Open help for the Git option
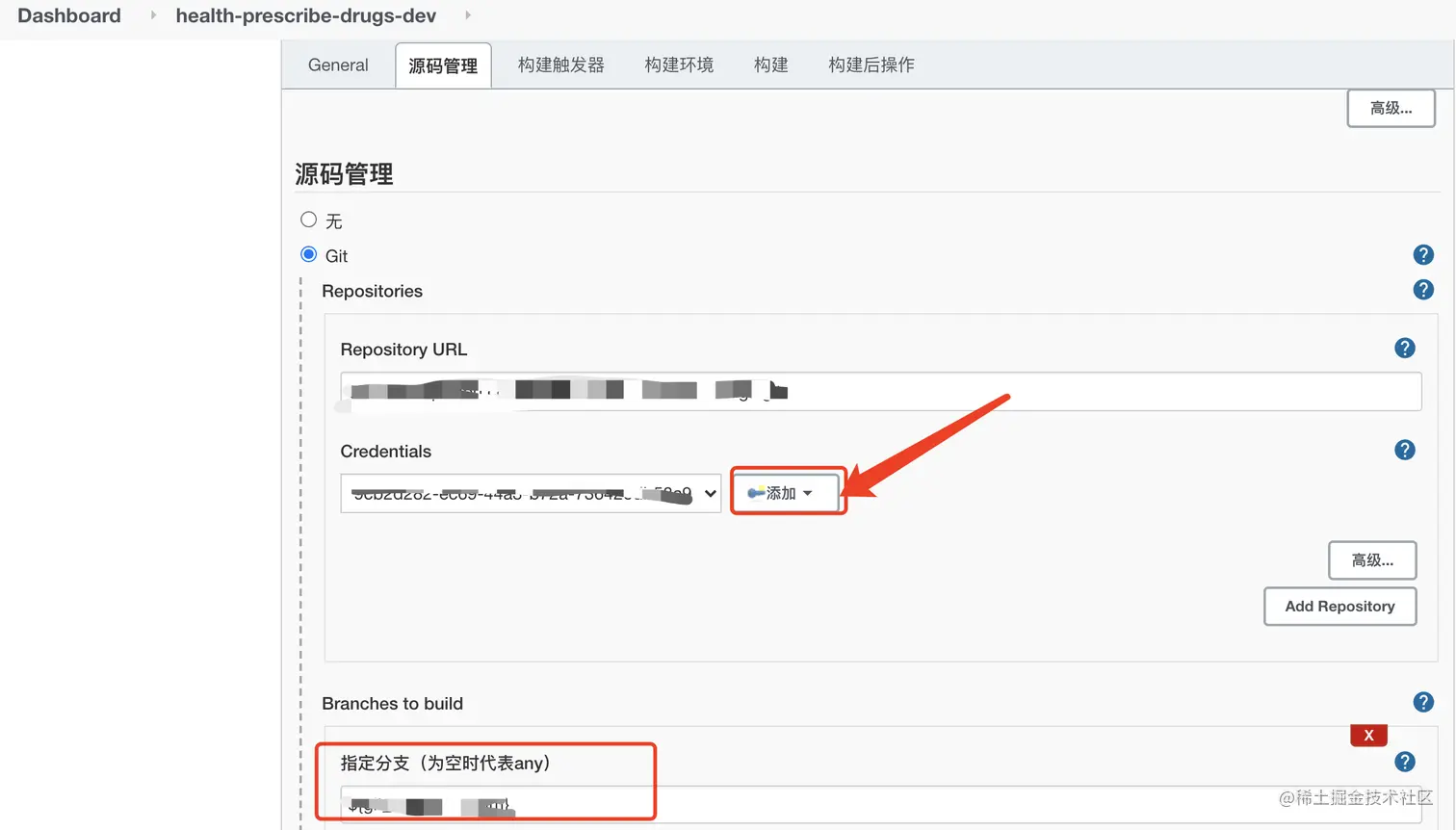The height and width of the screenshot is (830, 1456). [1423, 254]
